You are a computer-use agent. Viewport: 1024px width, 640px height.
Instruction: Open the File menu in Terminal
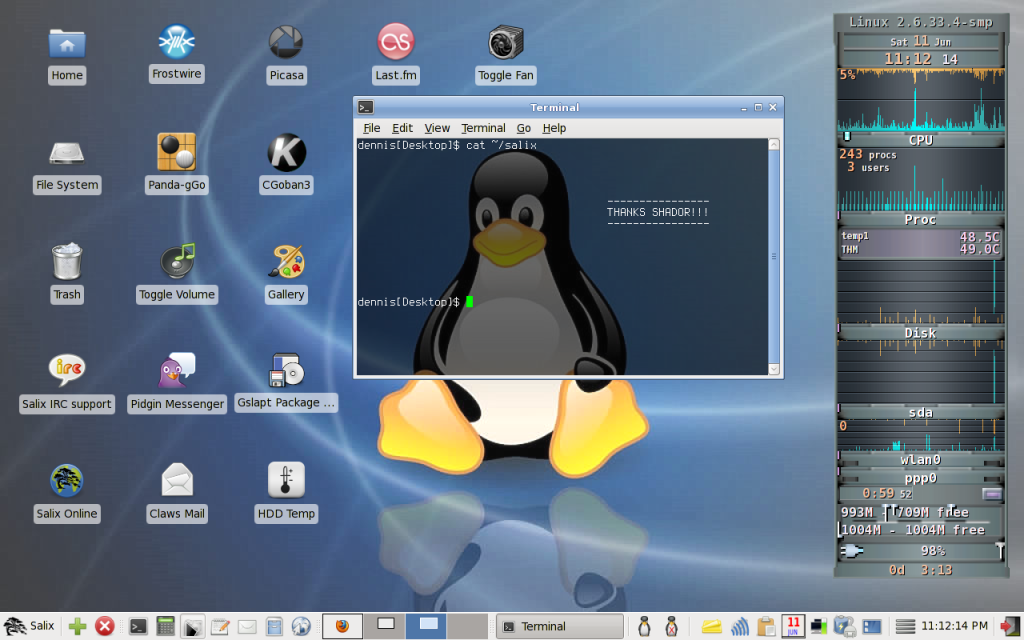pos(372,128)
